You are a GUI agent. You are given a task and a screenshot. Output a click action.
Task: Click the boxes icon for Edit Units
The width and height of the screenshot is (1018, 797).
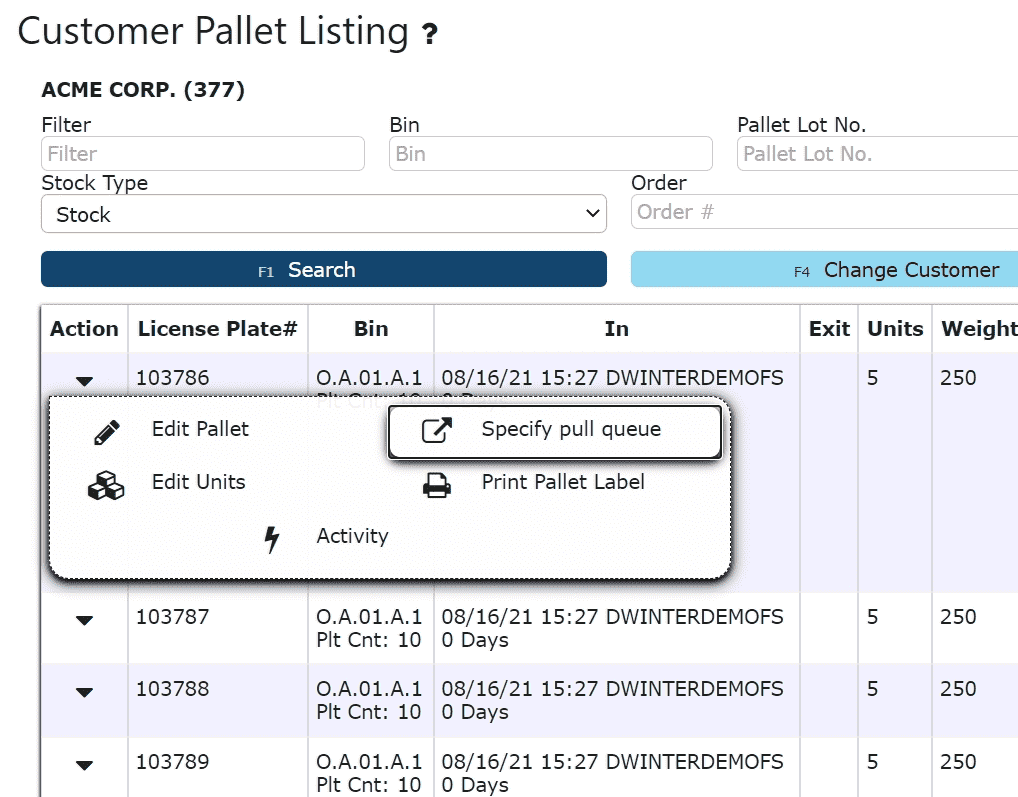click(106, 485)
